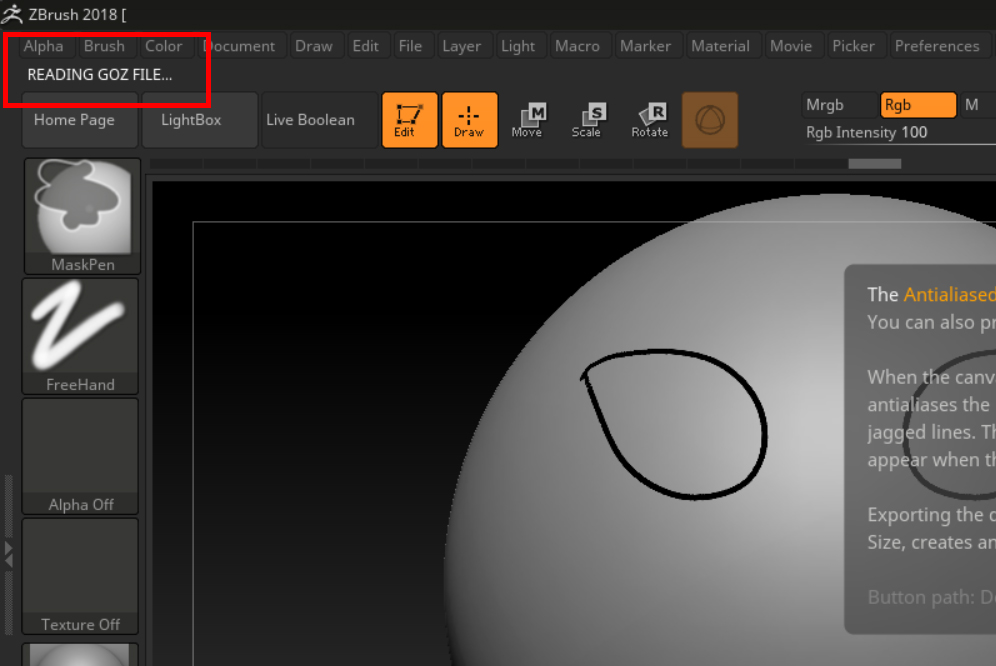Open the Alpha Off selector
The height and width of the screenshot is (666, 996).
(x=80, y=456)
